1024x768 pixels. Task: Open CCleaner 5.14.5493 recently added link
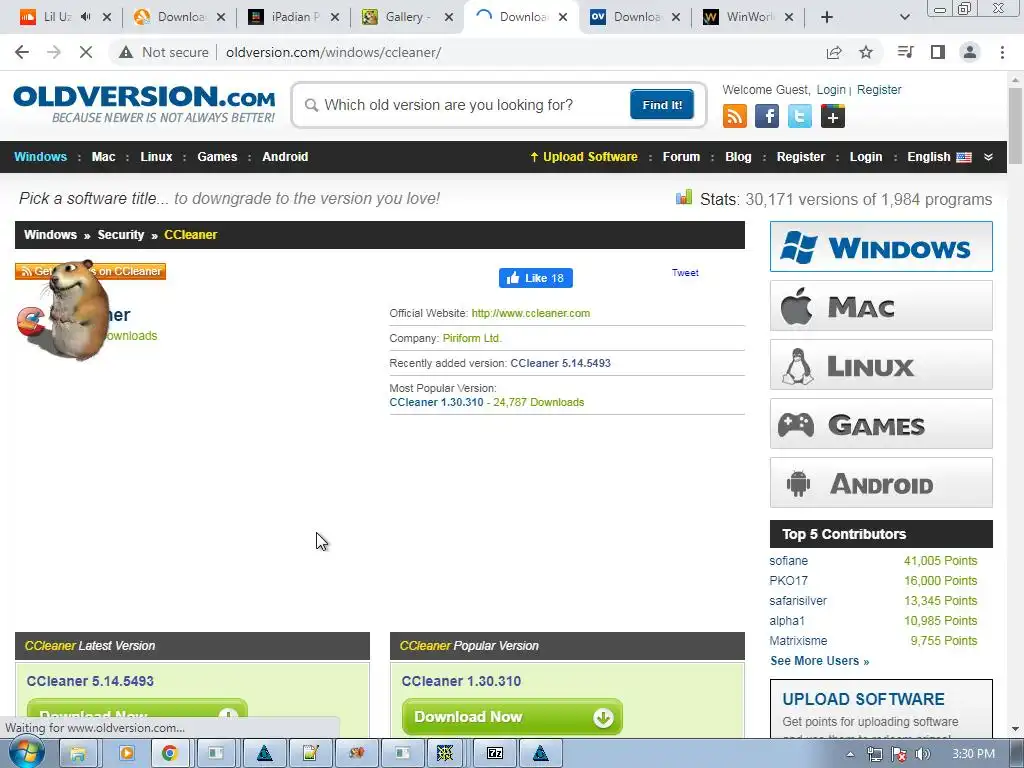(560, 363)
